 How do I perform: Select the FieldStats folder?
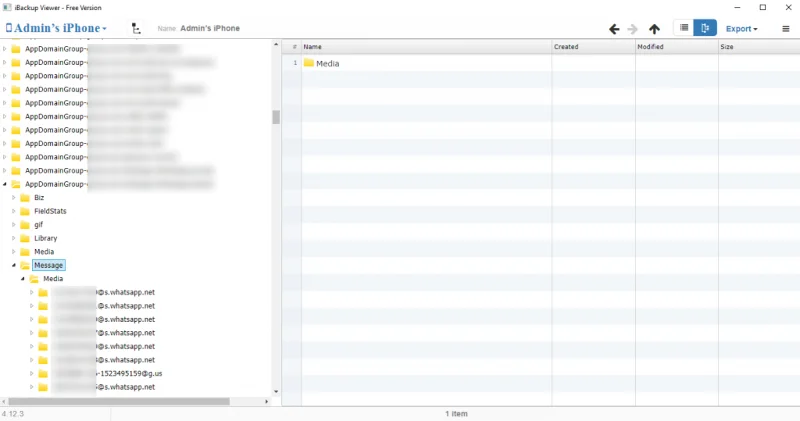[50, 211]
